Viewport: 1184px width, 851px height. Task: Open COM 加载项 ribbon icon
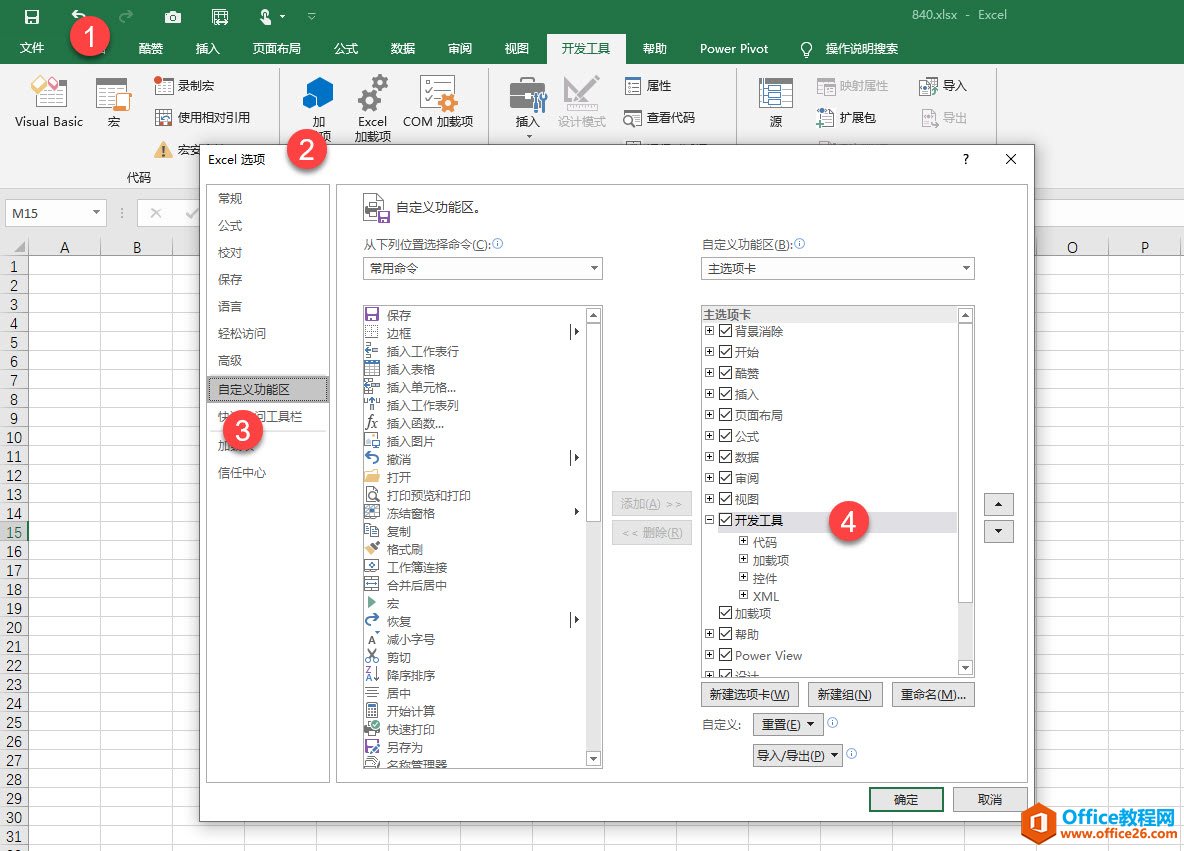tap(438, 101)
